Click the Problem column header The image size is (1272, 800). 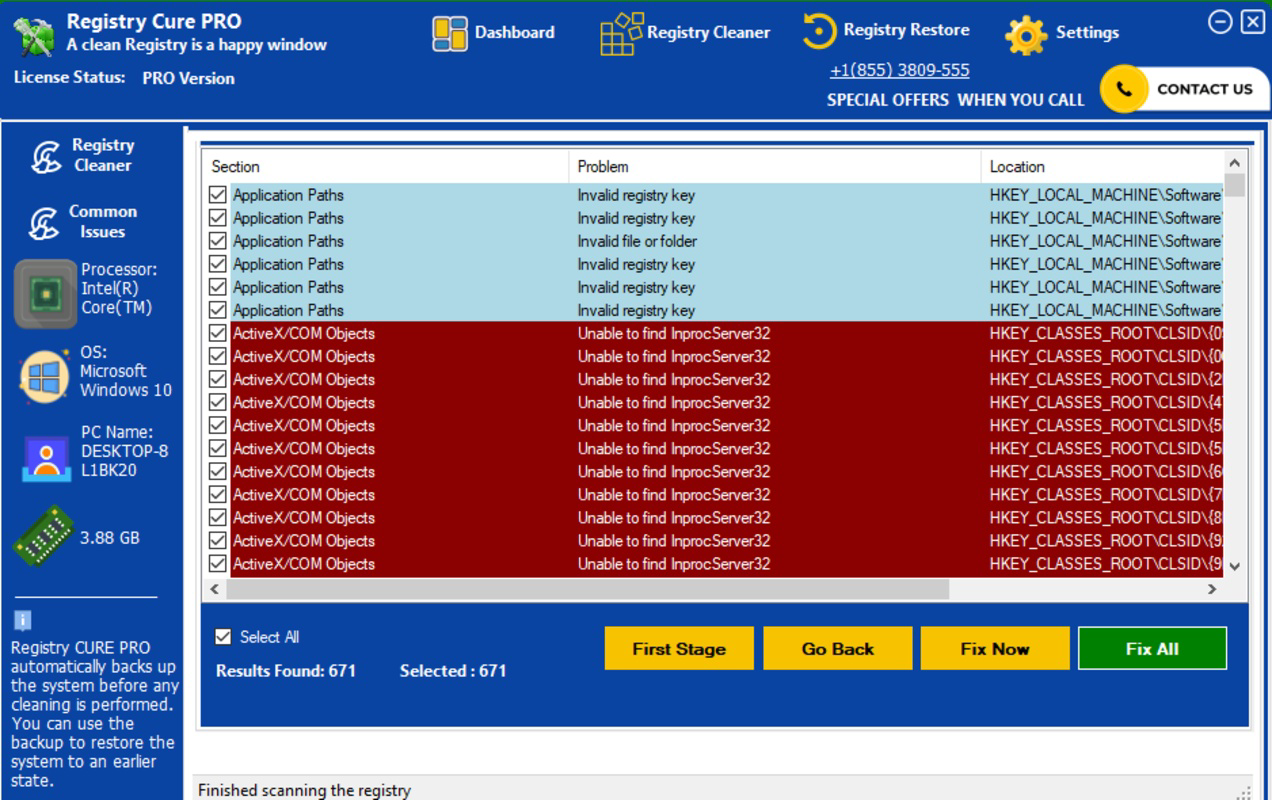(775, 166)
